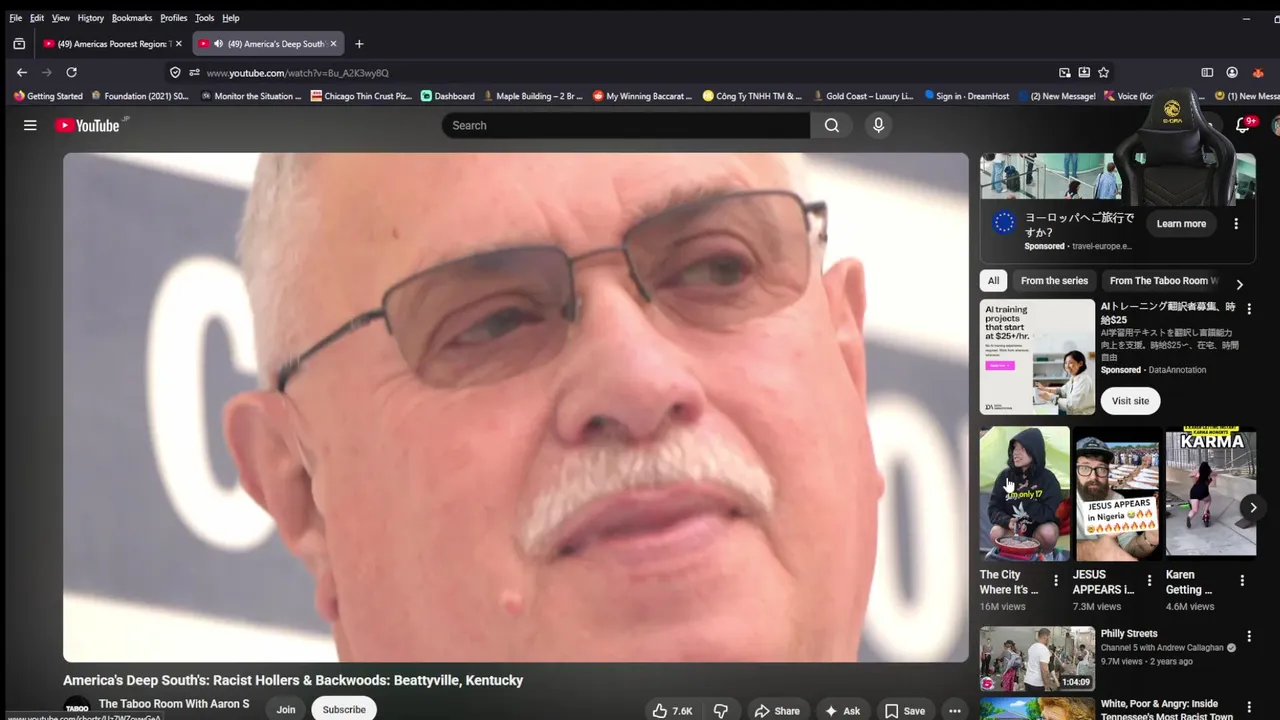This screenshot has width=1280, height=720.
Task: Share this video
Action: [x=777, y=711]
